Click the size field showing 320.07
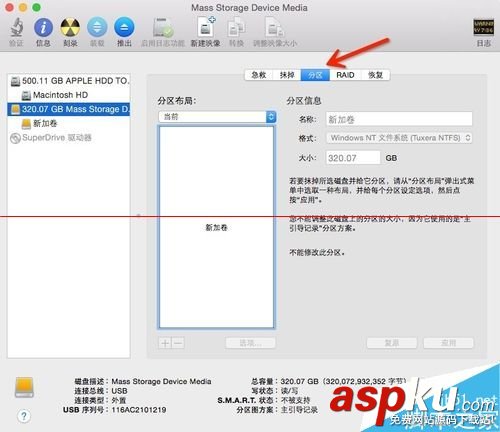Image resolution: width=500 pixels, height=432 pixels. click(x=353, y=158)
